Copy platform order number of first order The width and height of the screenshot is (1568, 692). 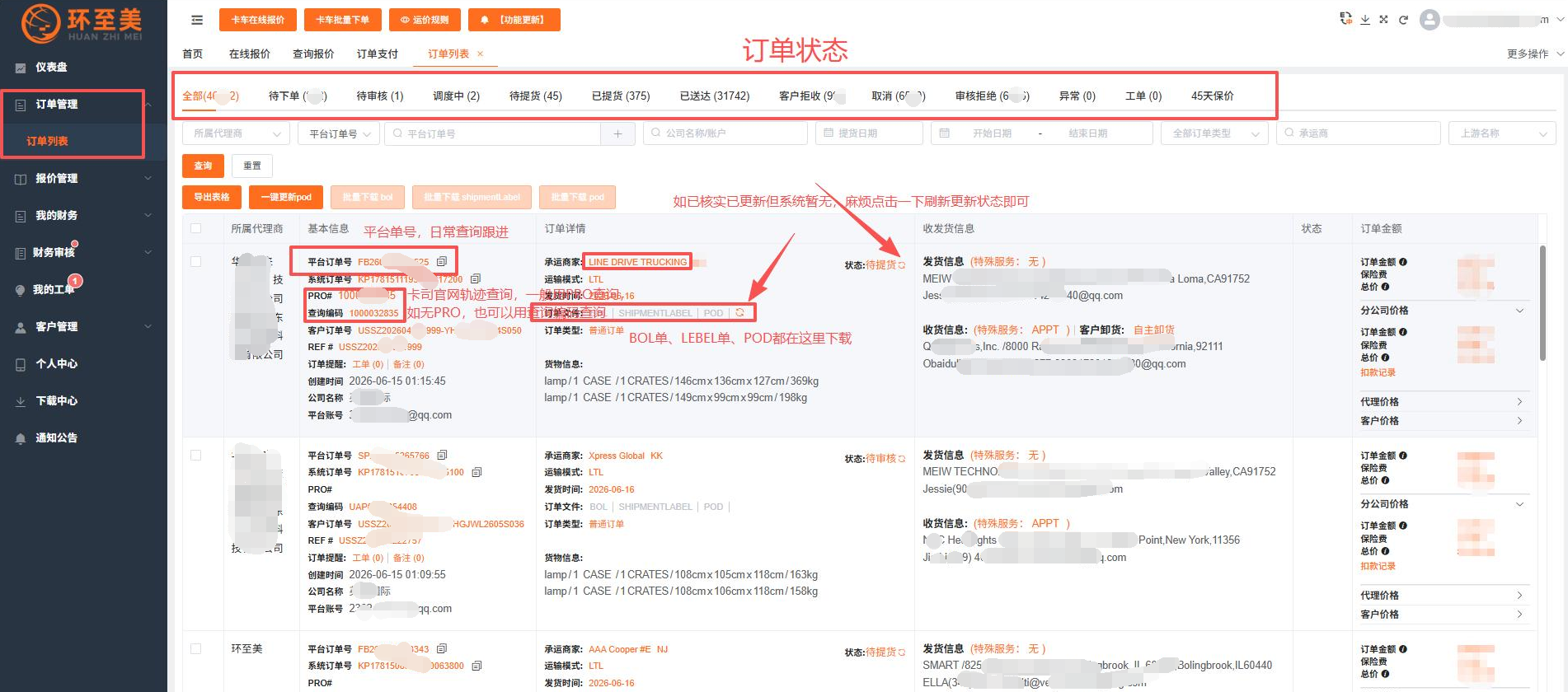click(442, 261)
